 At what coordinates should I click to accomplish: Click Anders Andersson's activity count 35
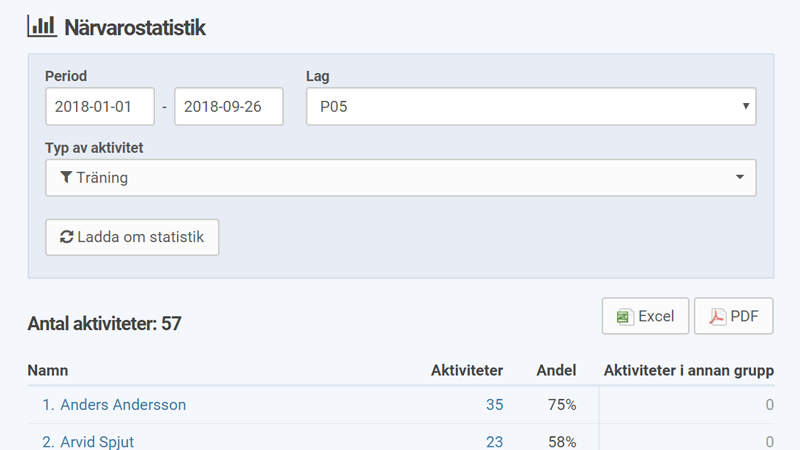tap(492, 405)
